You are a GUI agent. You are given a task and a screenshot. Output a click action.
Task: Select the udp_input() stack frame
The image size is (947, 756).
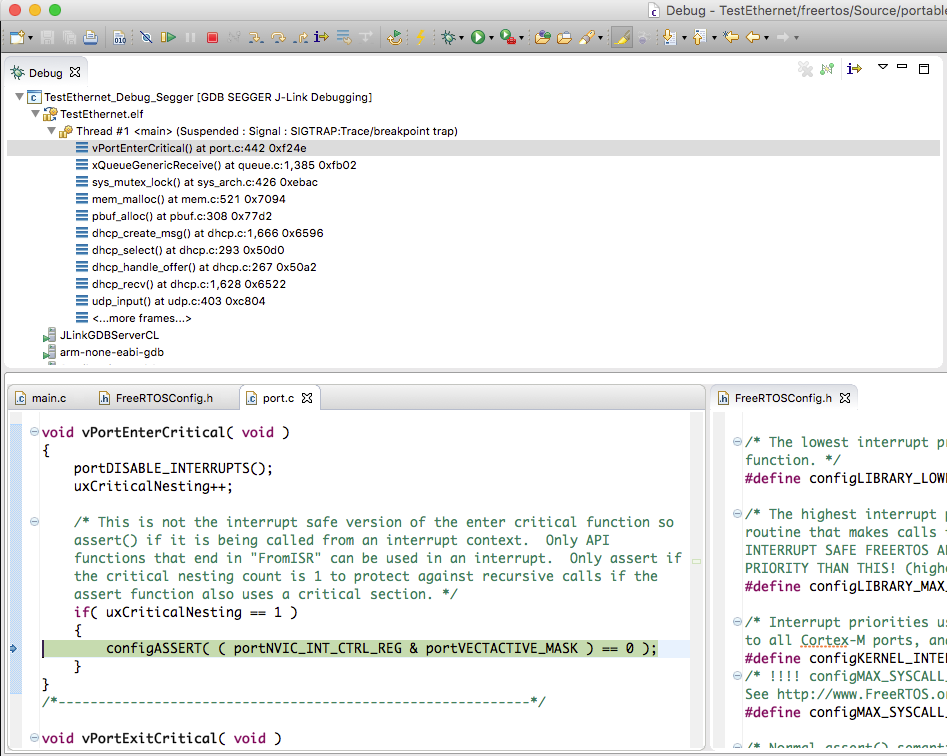[179, 301]
